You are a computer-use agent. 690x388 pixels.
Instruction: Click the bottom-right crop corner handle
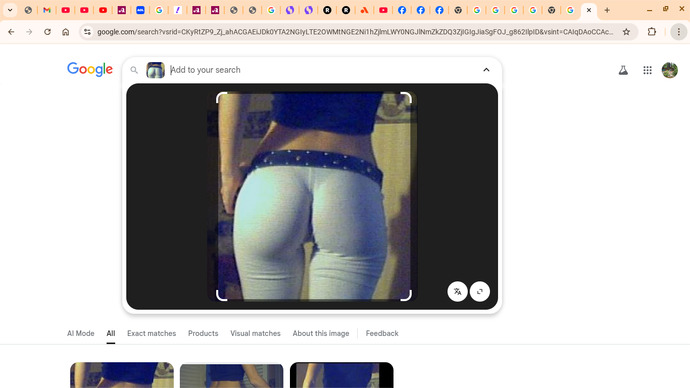click(x=406, y=296)
